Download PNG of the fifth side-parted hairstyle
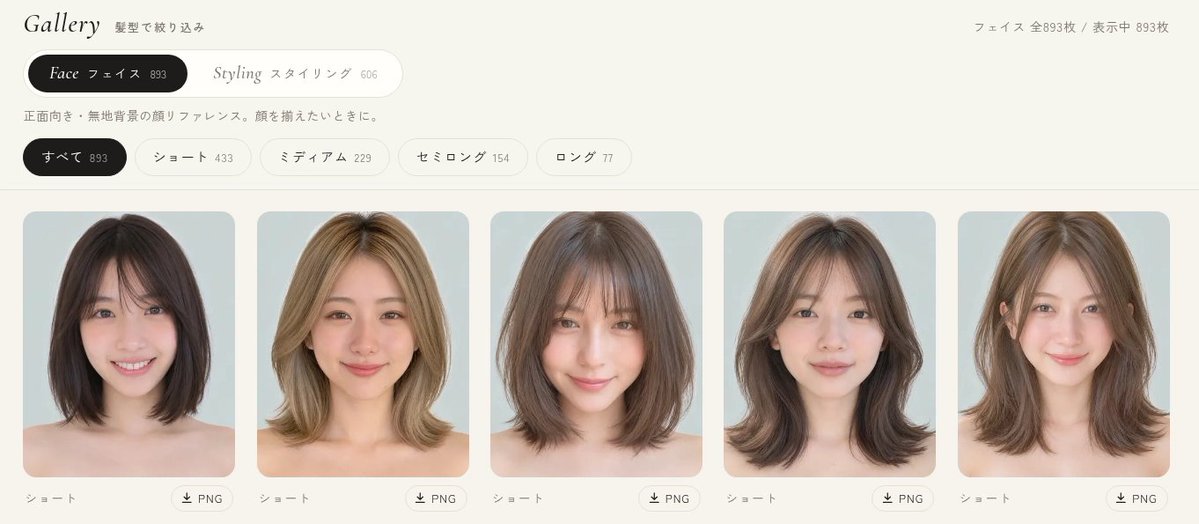The image size is (1199, 524). coord(1136,499)
